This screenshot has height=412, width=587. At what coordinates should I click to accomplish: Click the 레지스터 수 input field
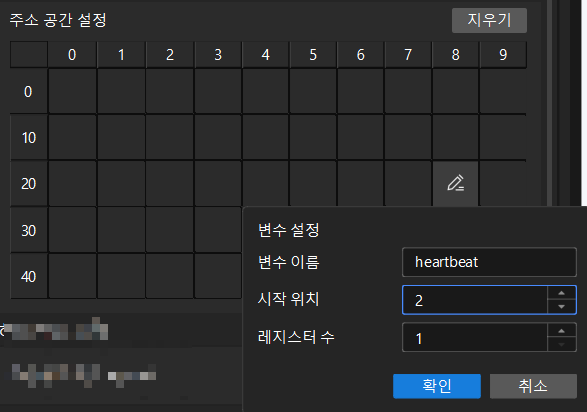475,338
